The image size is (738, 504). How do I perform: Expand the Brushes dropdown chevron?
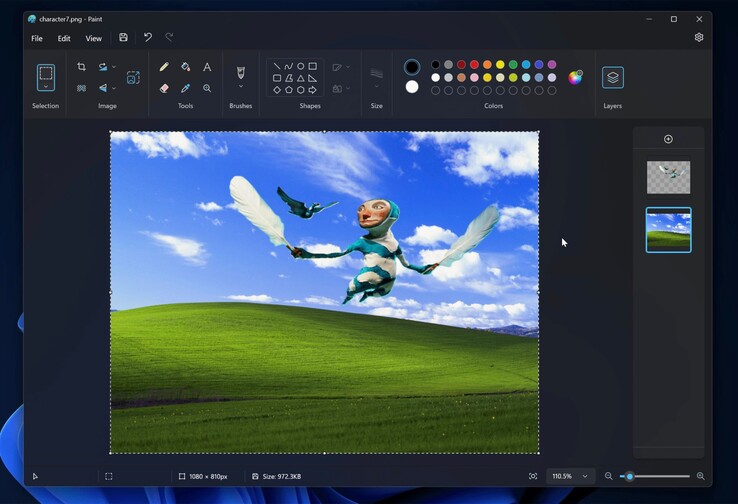(x=241, y=87)
